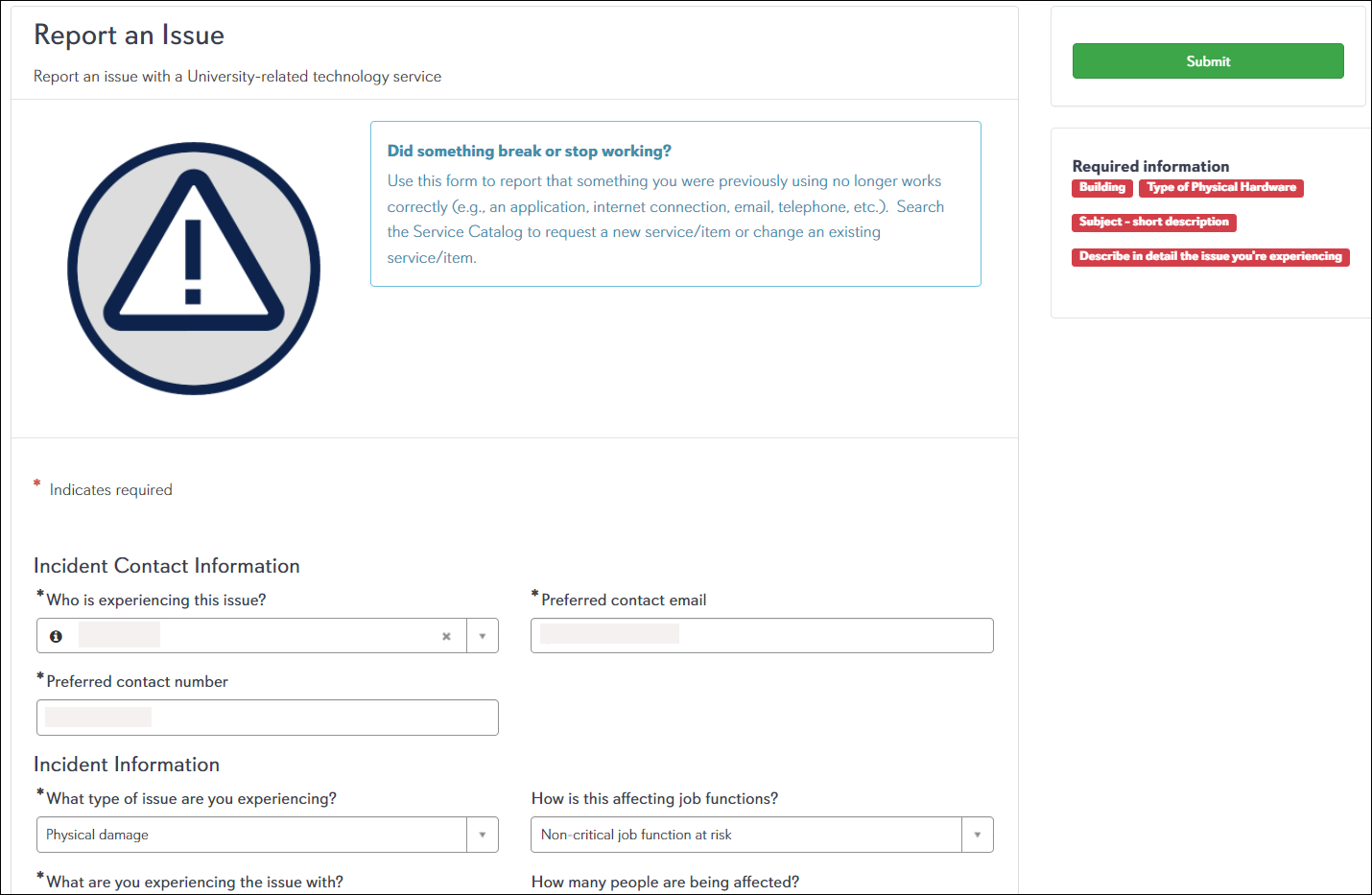Screen dimensions: 1372x895
Task: Click the Report an Issue page title
Action: [129, 35]
